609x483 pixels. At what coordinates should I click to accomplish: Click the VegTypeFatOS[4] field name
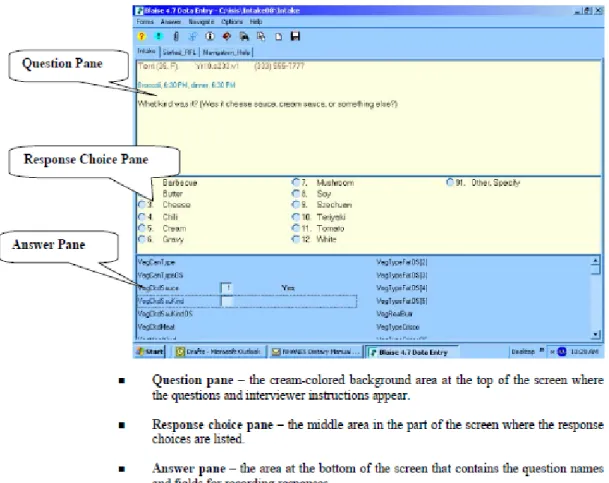coord(402,288)
